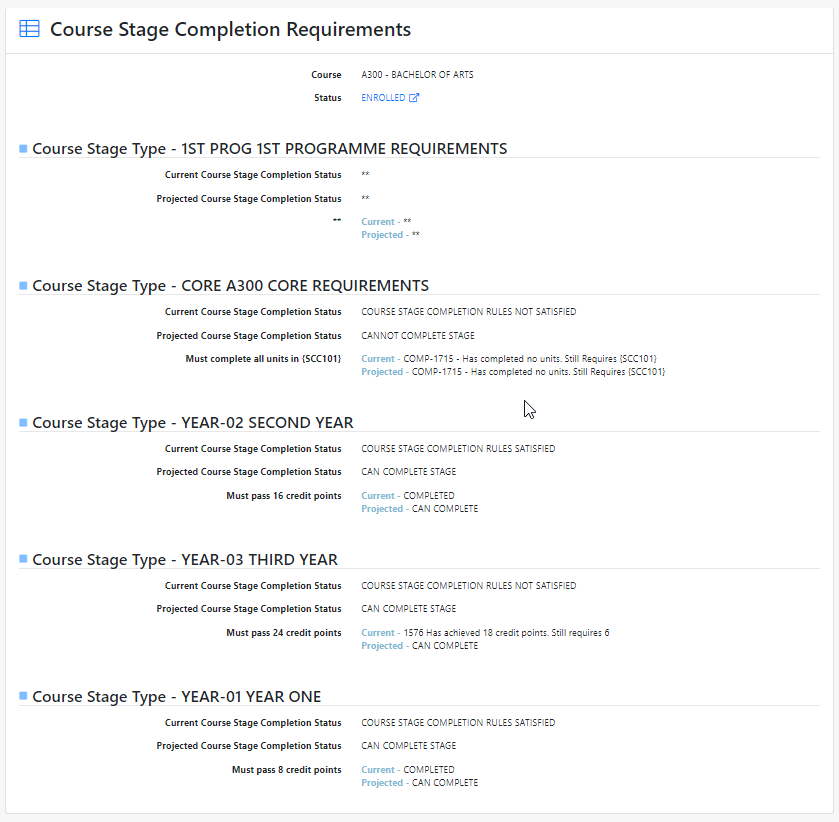The image size is (839, 822).
Task: Click the blue square marker on YEAR-03 THIRD YEAR header
Action: [x=22, y=559]
